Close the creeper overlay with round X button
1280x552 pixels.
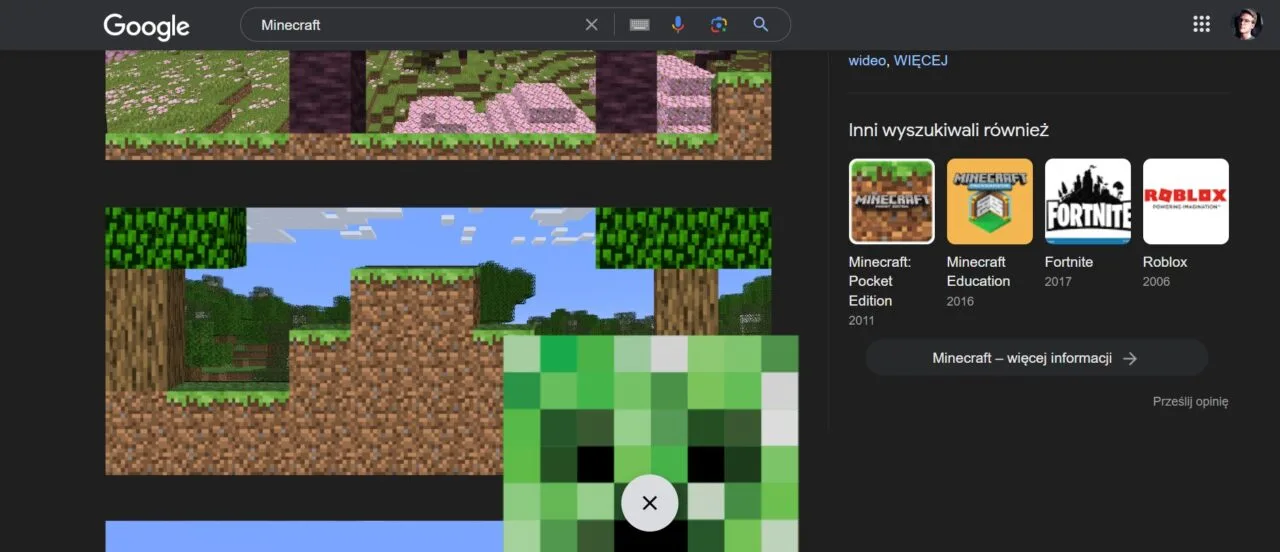(x=649, y=503)
